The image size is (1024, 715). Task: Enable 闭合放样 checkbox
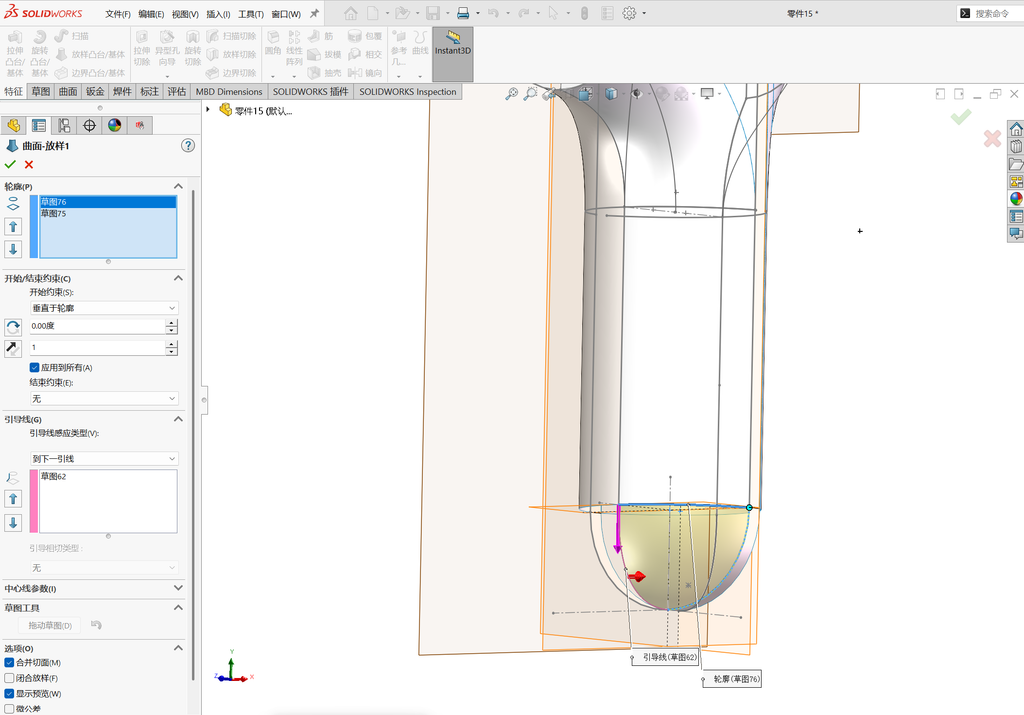point(9,678)
